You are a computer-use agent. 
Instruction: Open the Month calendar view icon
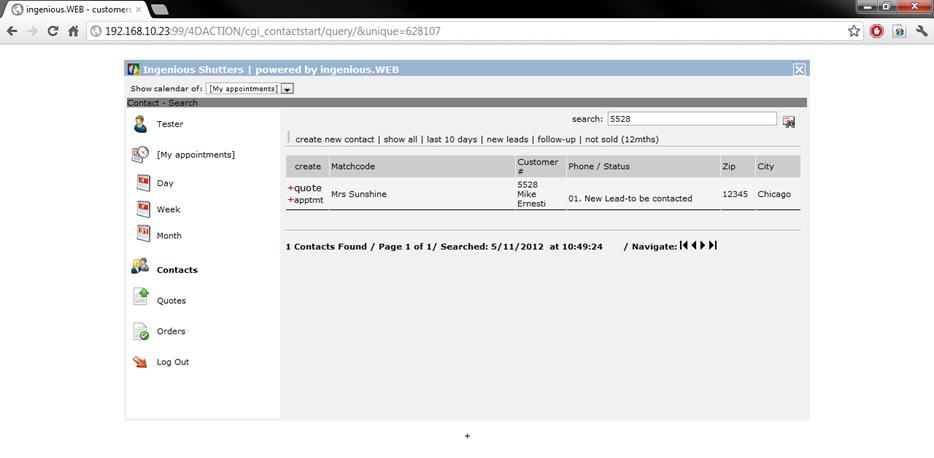pos(143,235)
